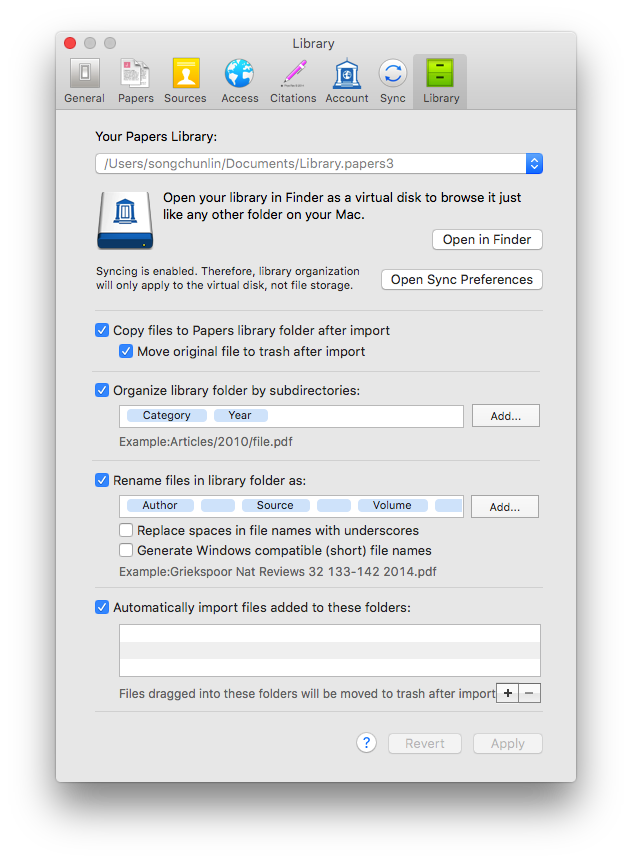This screenshot has width=632, height=862.
Task: Click Add for rename file tokens
Action: pos(505,506)
